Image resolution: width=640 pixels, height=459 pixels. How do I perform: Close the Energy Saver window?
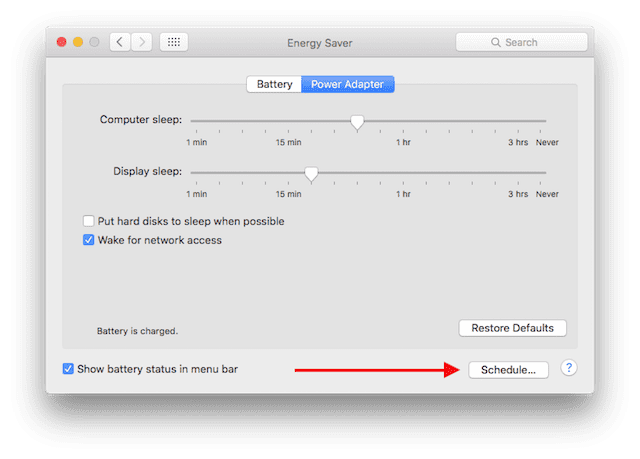point(62,42)
